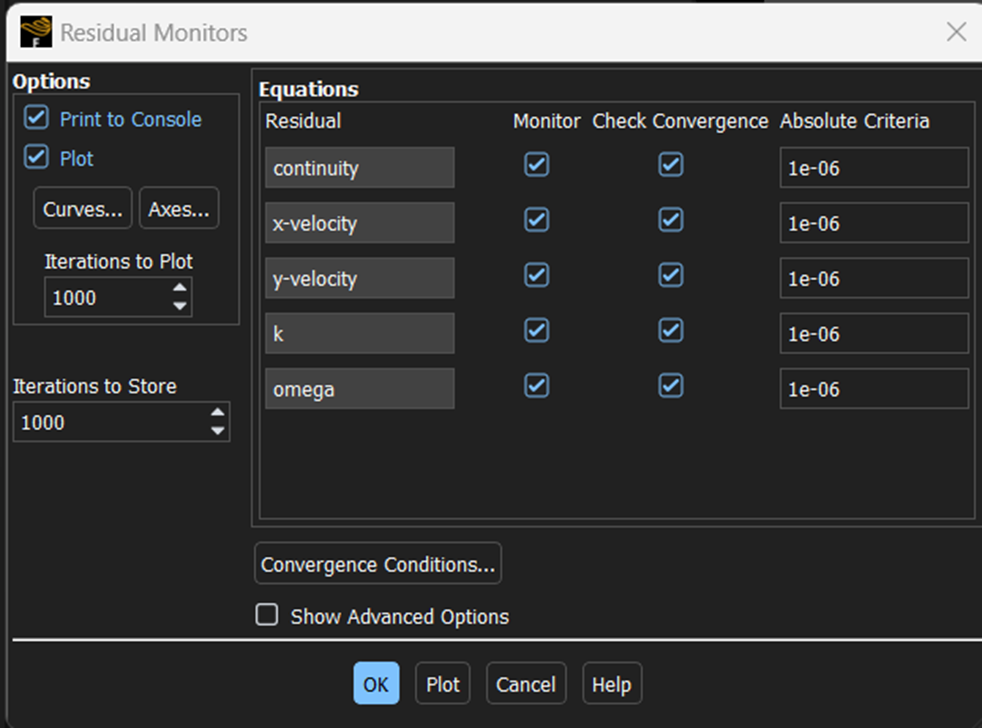Uncheck the Plot option checkbox

[x=37, y=158]
